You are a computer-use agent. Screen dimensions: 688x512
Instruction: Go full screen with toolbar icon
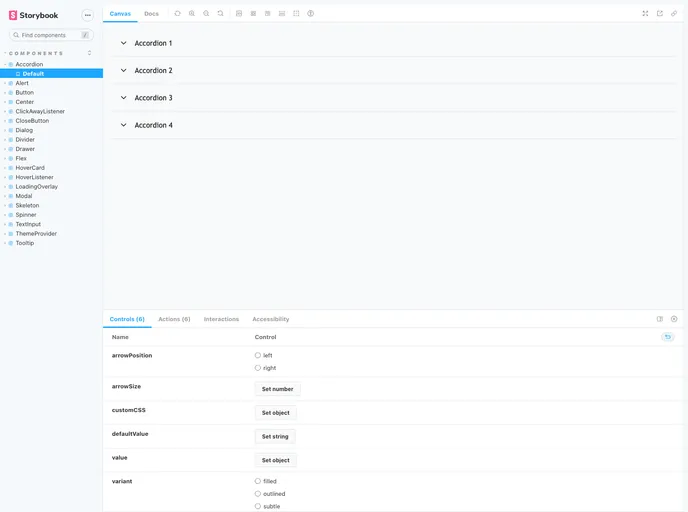point(645,14)
